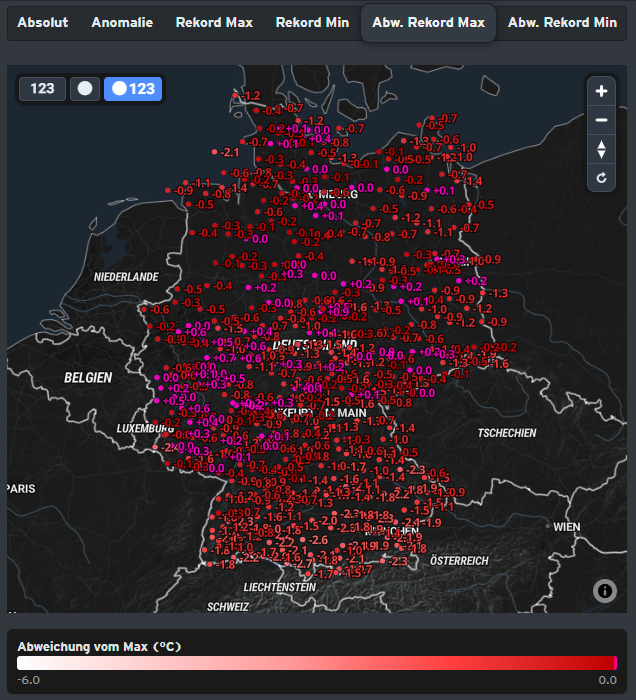The width and height of the screenshot is (636, 700).
Task: Click the BELGIEN map label
Action: 88,378
